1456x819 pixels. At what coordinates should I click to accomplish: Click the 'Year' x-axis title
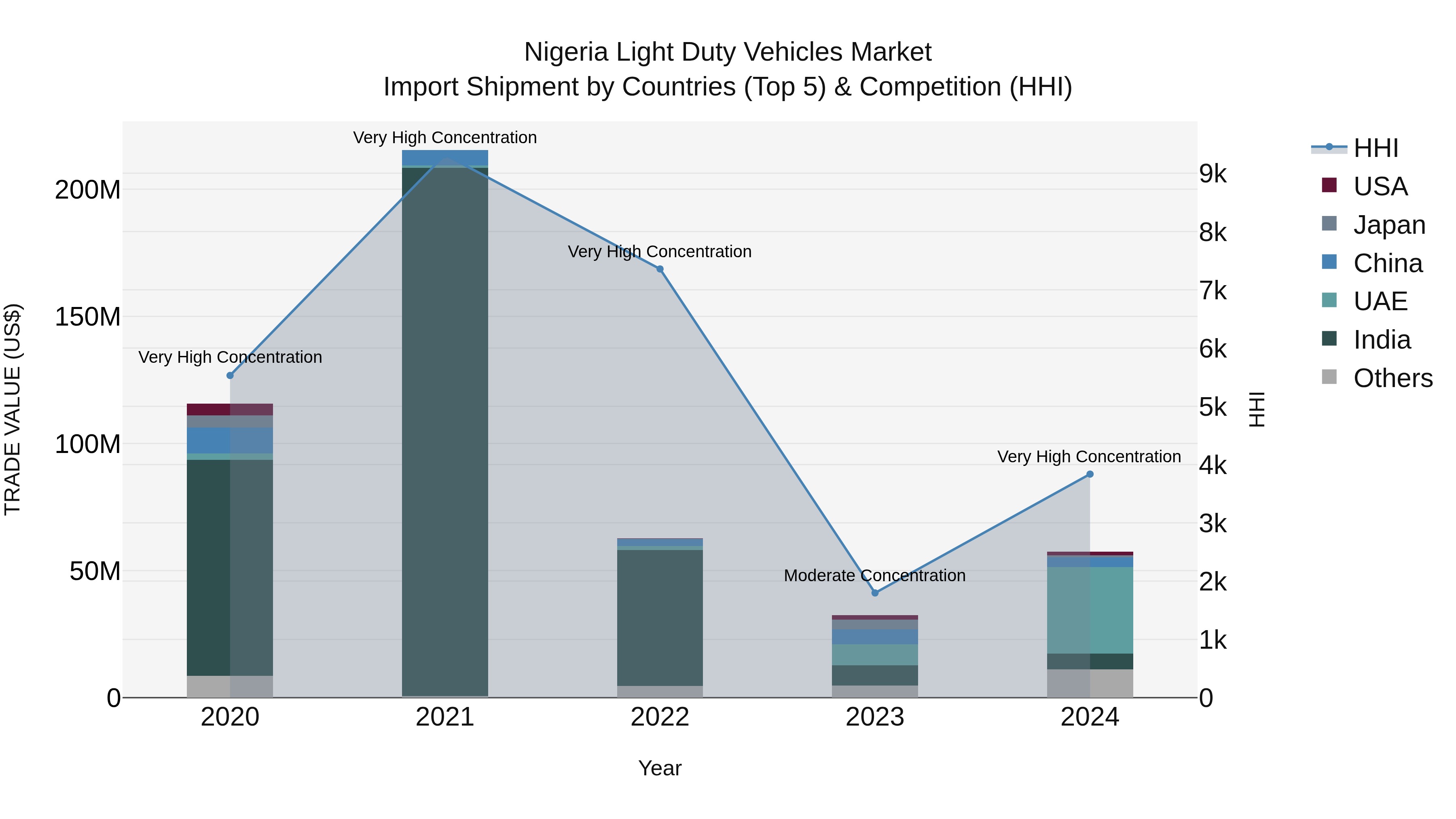coord(660,769)
